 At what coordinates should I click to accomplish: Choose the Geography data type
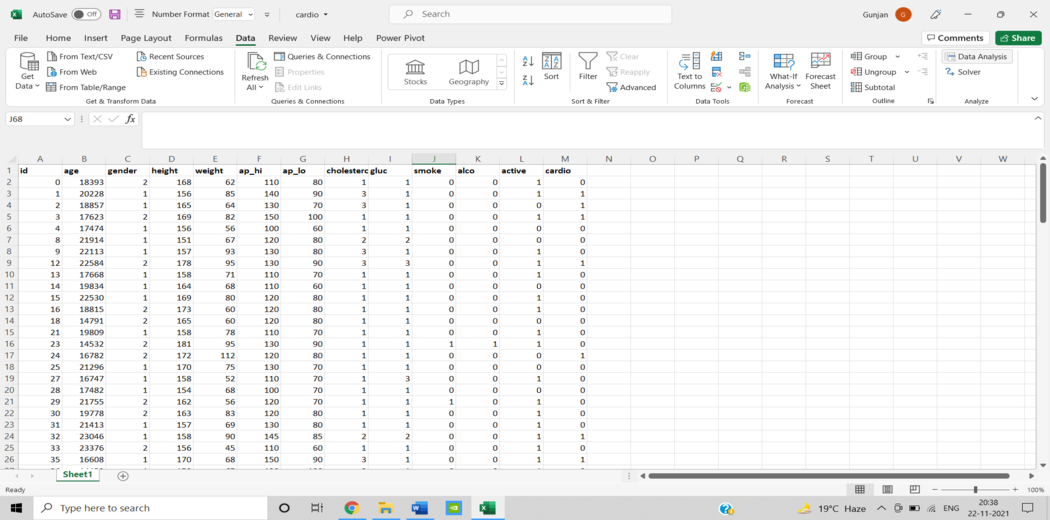[x=468, y=71]
